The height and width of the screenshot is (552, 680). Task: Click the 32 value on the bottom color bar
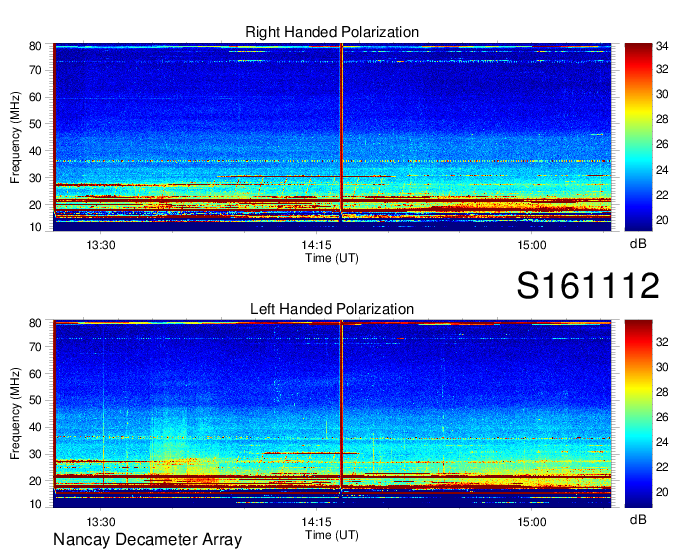[662, 342]
